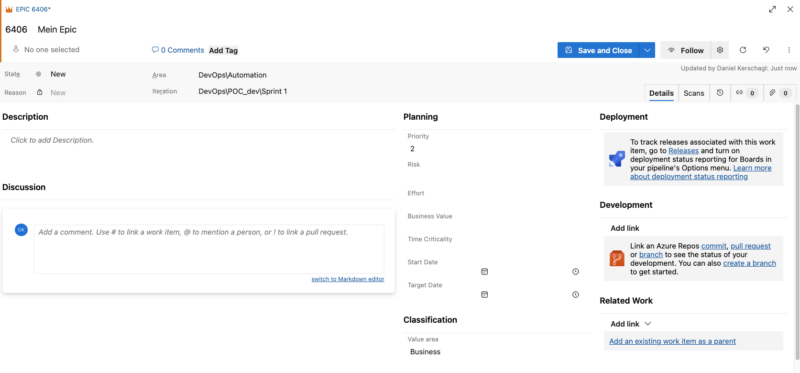Open the Save and Close dropdown arrow
Viewport: 800px width, 373px height.
(647, 50)
